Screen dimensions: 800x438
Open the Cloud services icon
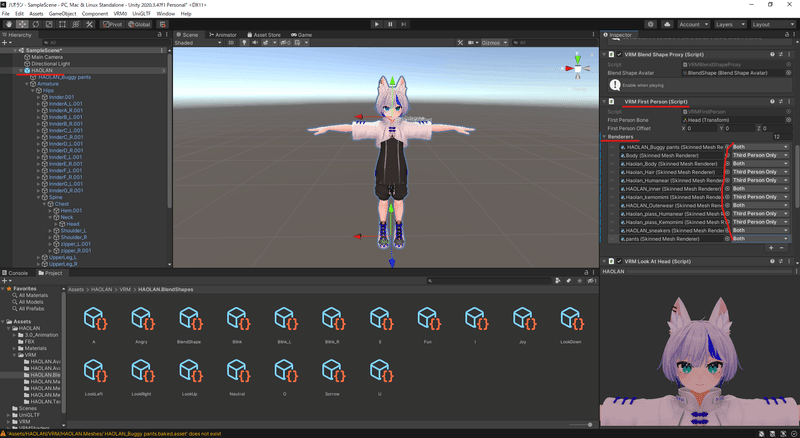pyautogui.click(x=667, y=24)
